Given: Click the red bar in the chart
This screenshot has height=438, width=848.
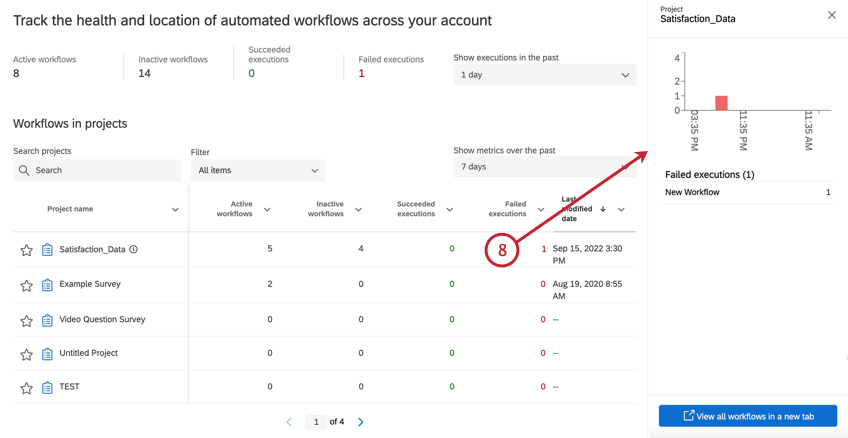Looking at the screenshot, I should click(x=721, y=103).
